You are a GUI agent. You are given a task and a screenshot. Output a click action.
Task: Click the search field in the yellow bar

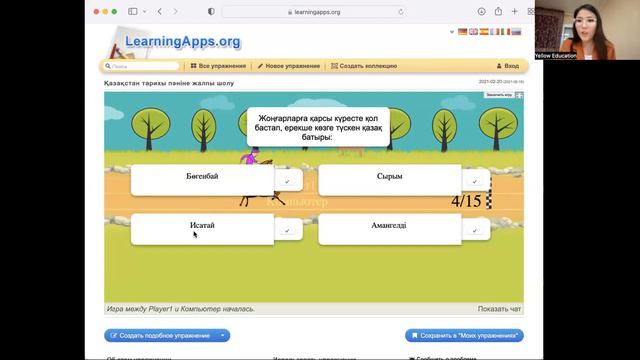142,66
